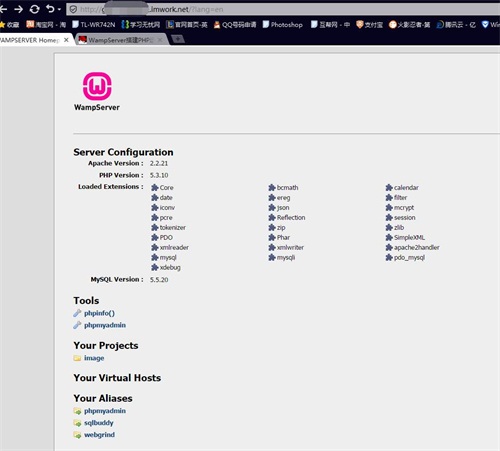Screen dimensions: 500x451
Task: Open the phpinfo() tool link
Action: (x=99, y=313)
